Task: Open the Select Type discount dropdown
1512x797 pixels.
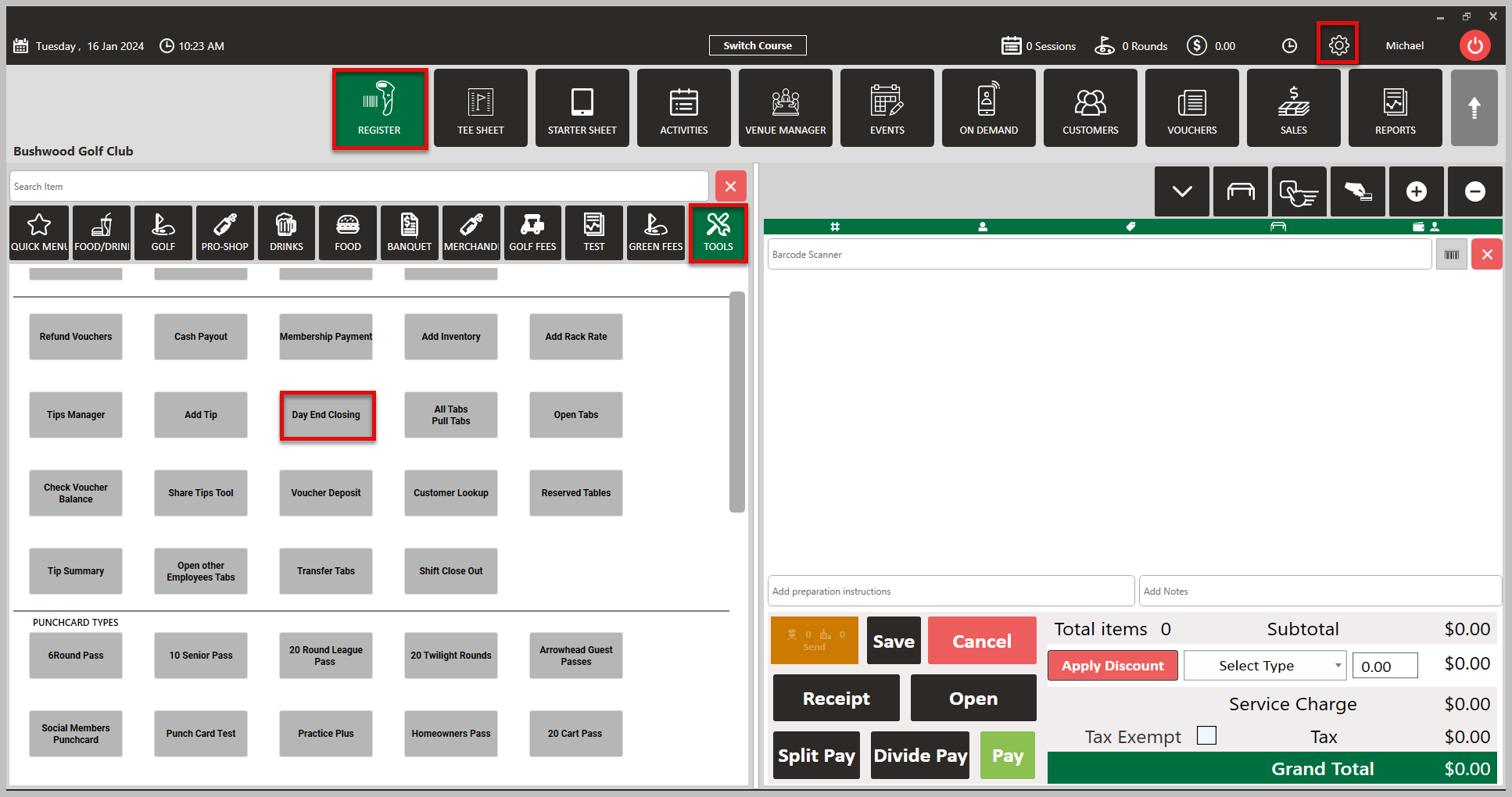Action: (1265, 666)
